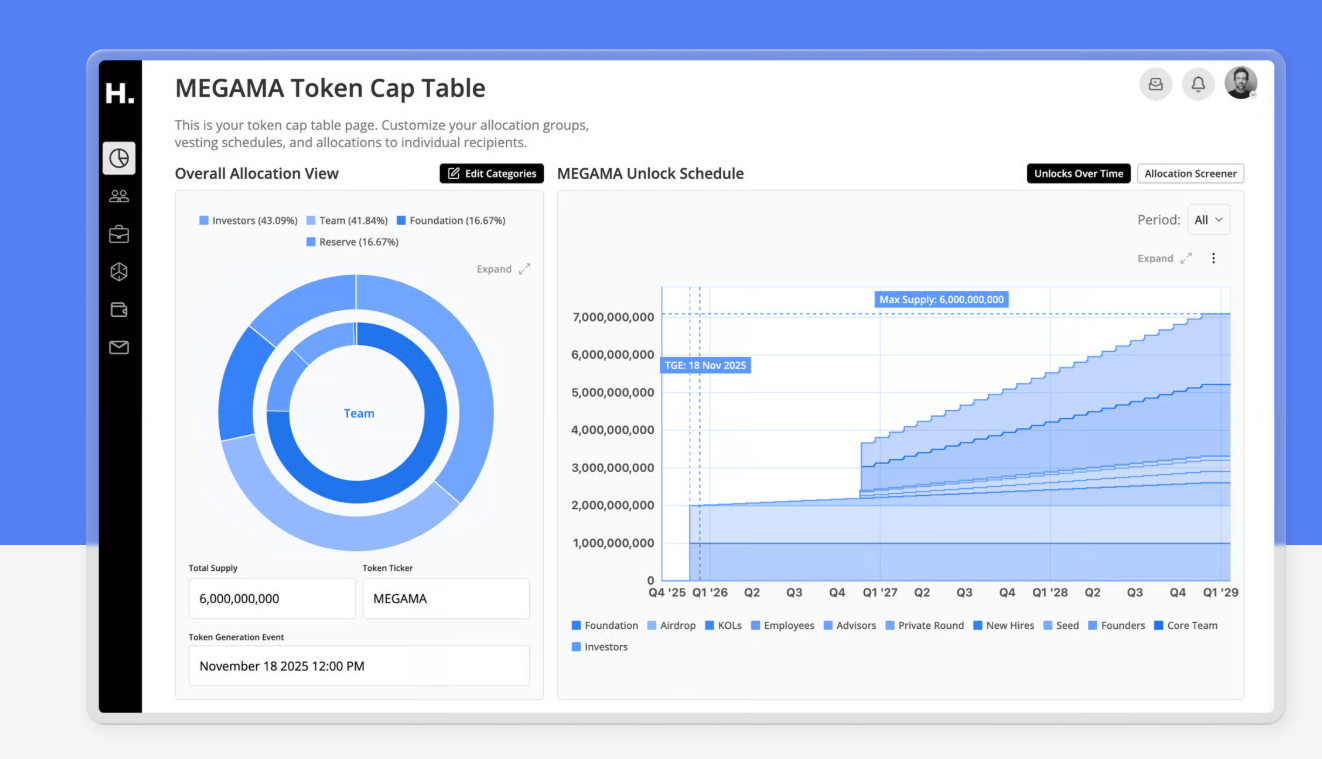Click the briefcase sidebar icon

[119, 234]
